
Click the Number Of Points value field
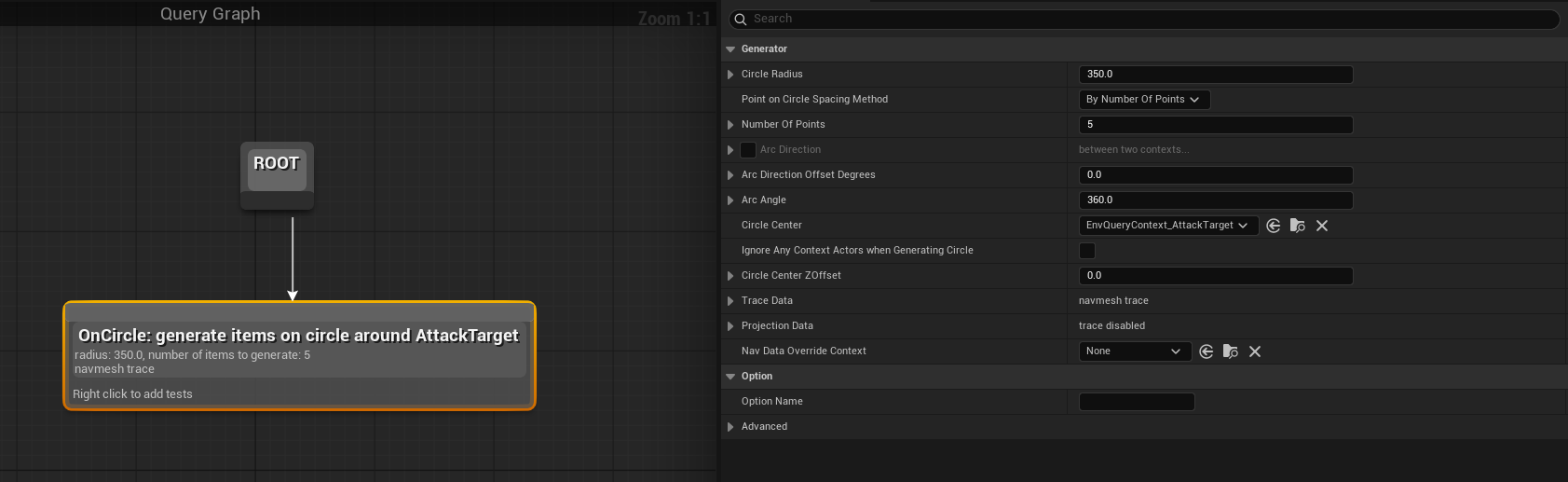click(1216, 125)
